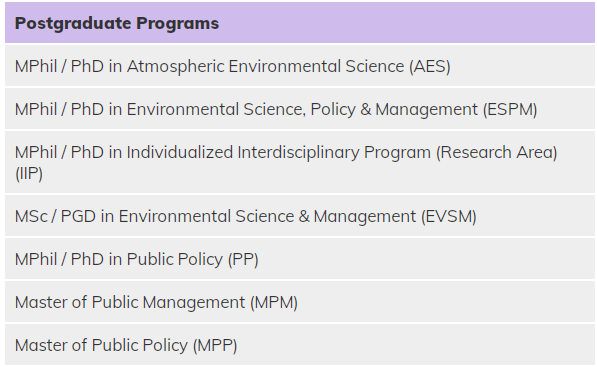
Task: Click the words "Atmospheric Environmental Science"
Action: click(265, 66)
